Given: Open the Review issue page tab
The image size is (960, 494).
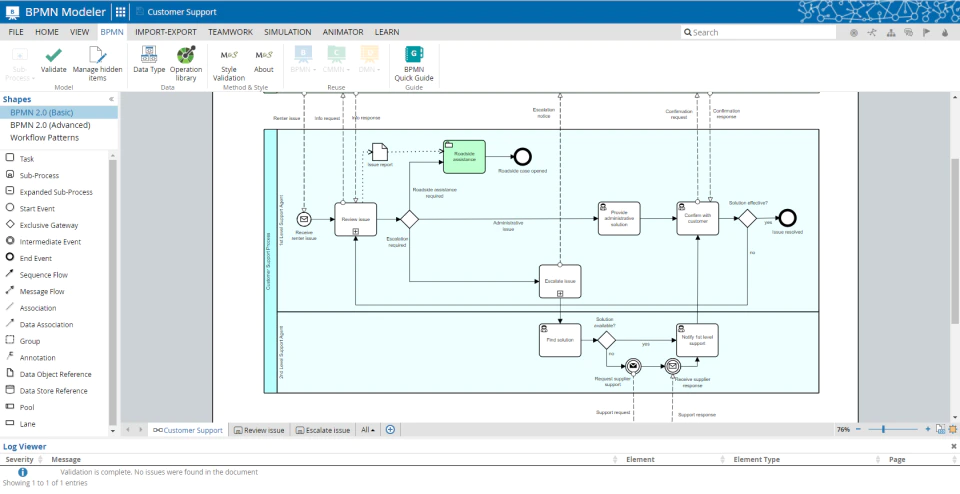Looking at the screenshot, I should click(x=260, y=430).
